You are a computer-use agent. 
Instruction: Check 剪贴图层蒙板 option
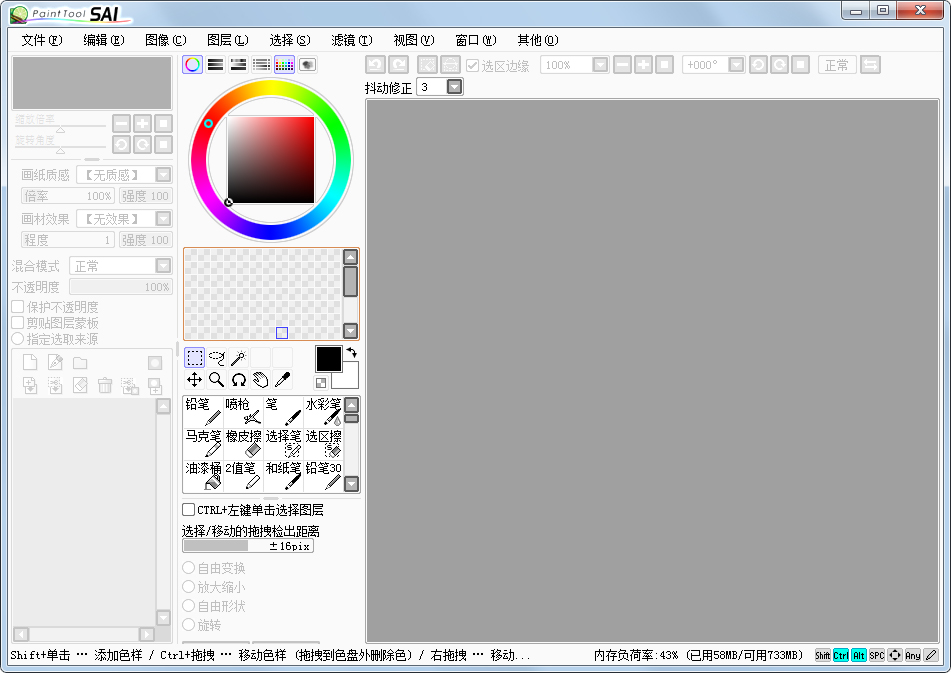(18, 323)
